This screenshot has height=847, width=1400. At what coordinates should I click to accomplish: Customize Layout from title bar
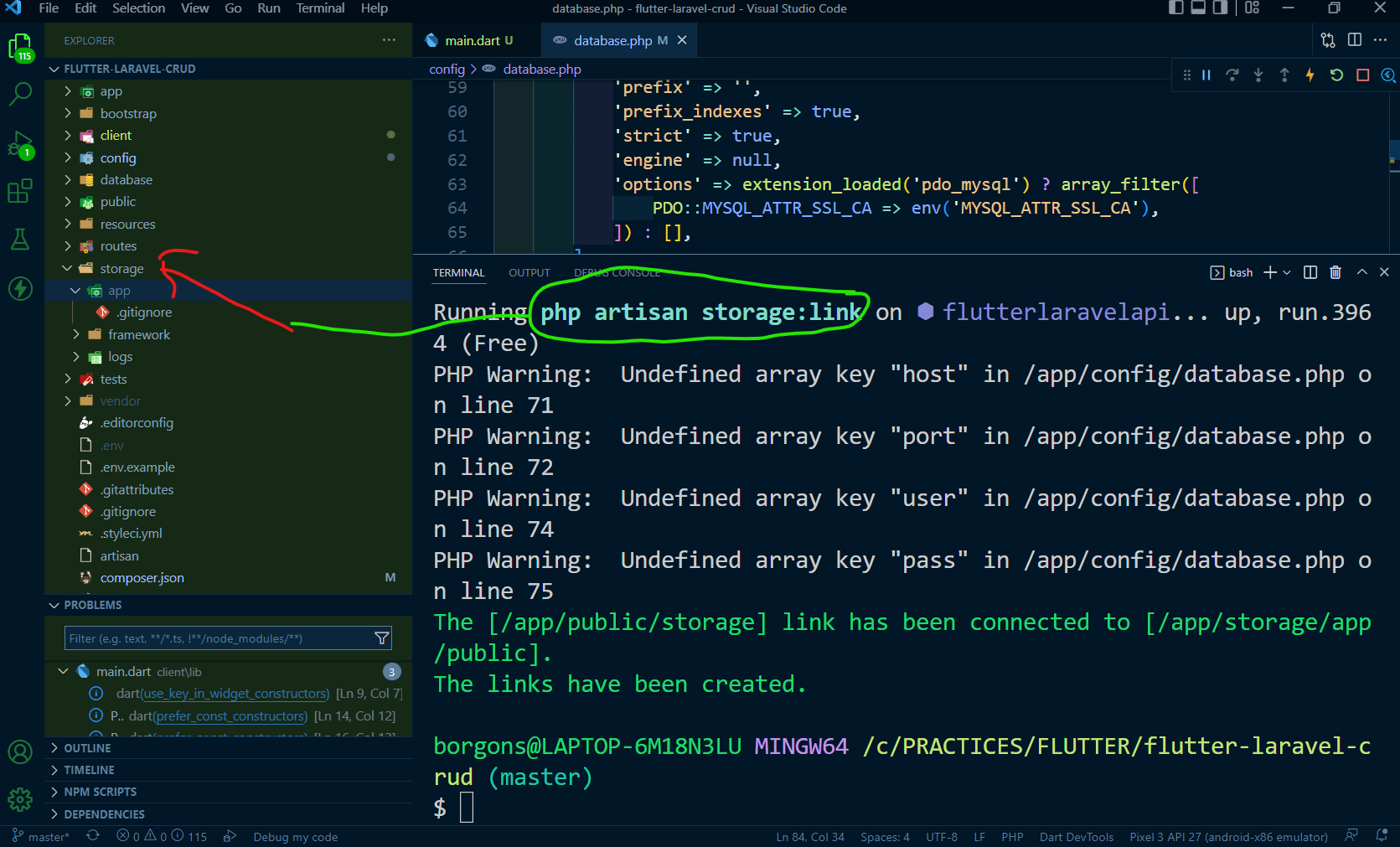point(1253,8)
